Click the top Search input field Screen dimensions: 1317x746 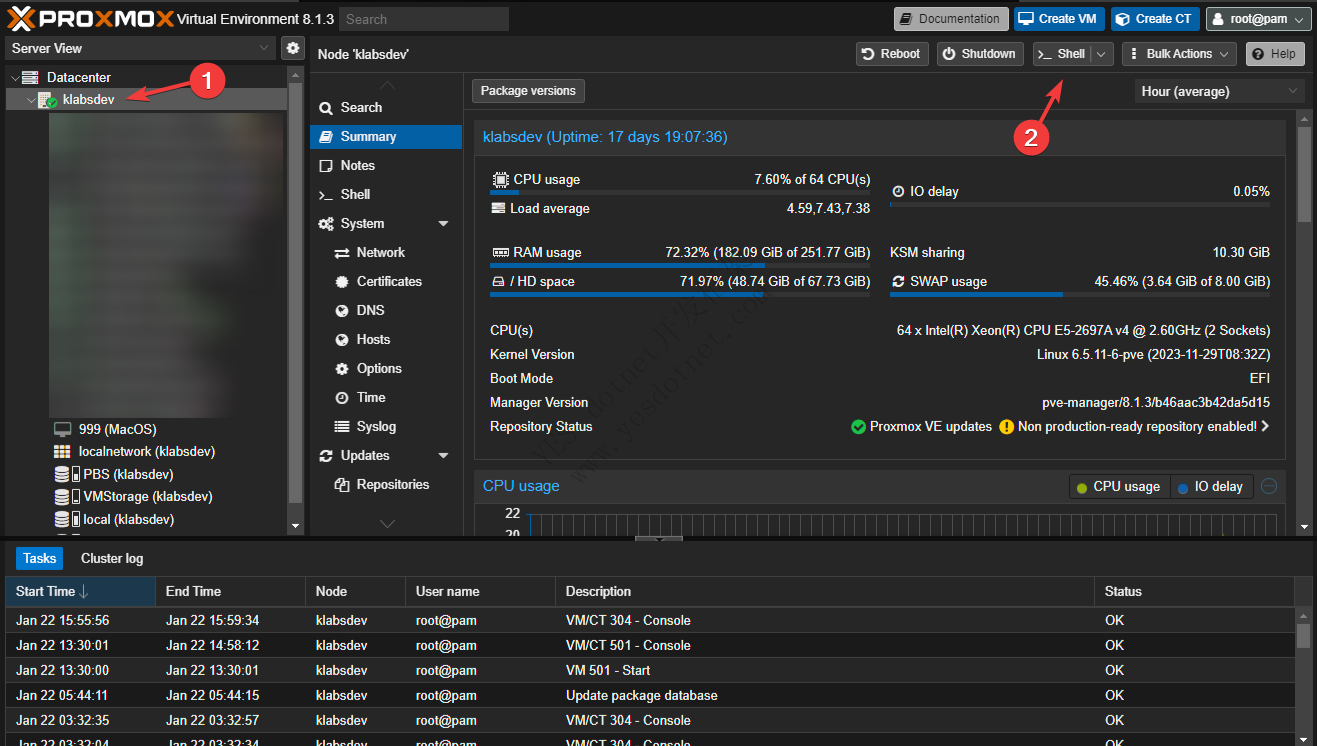click(x=423, y=19)
